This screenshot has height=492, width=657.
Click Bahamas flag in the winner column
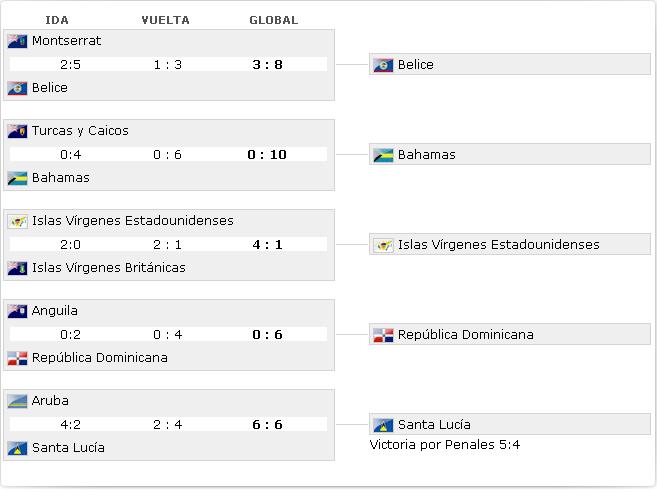383,155
